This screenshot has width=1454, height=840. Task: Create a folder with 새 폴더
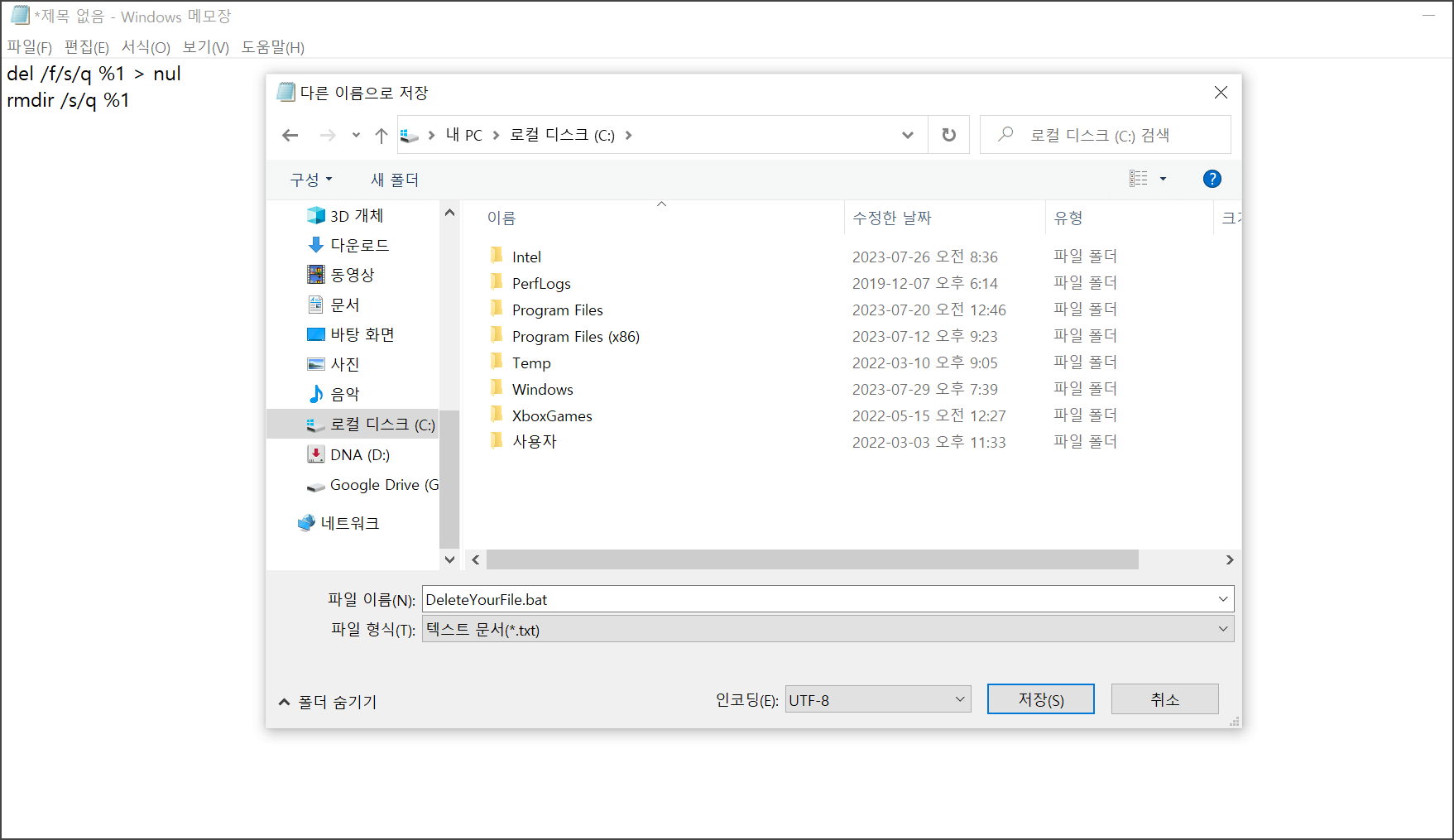point(395,180)
